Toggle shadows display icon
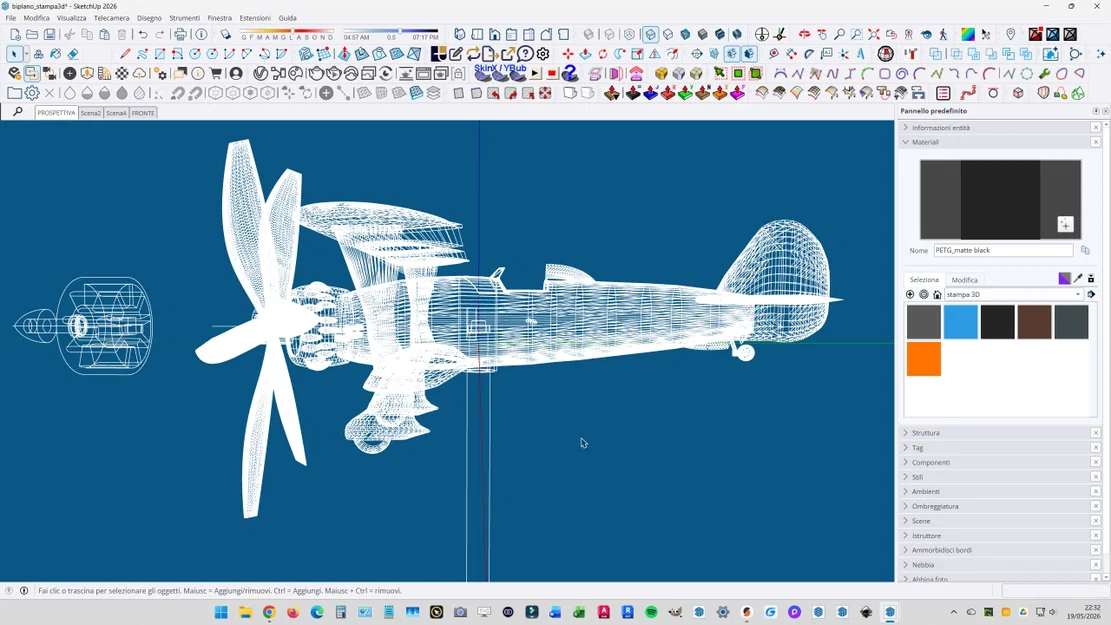 (x=225, y=34)
